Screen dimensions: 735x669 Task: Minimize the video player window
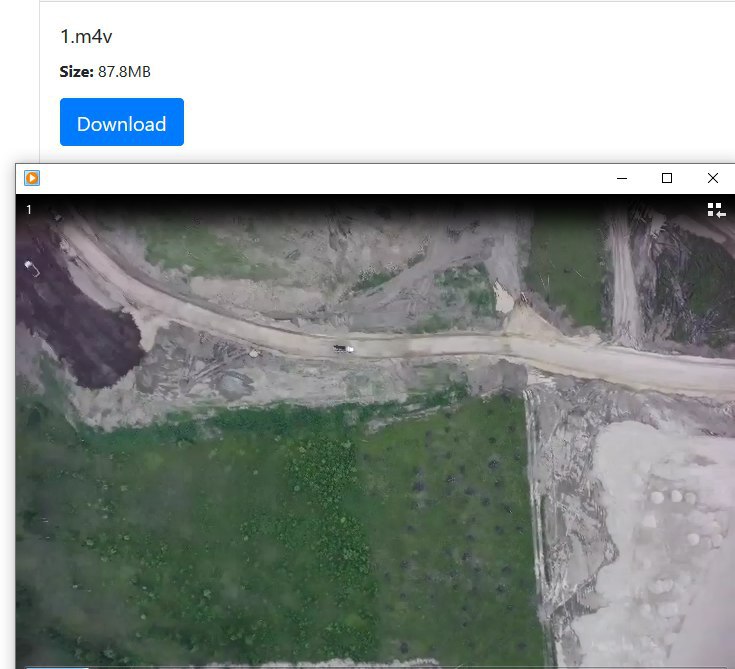622,178
